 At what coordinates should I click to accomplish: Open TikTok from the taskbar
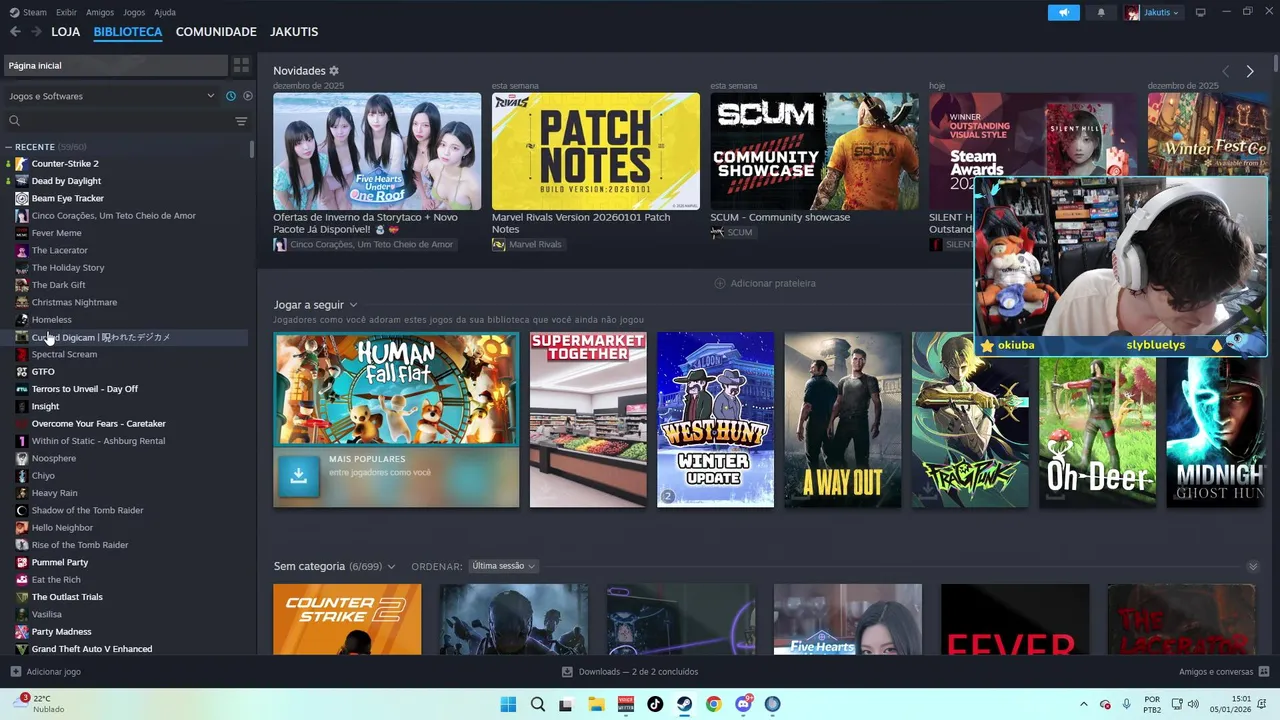pyautogui.click(x=655, y=704)
